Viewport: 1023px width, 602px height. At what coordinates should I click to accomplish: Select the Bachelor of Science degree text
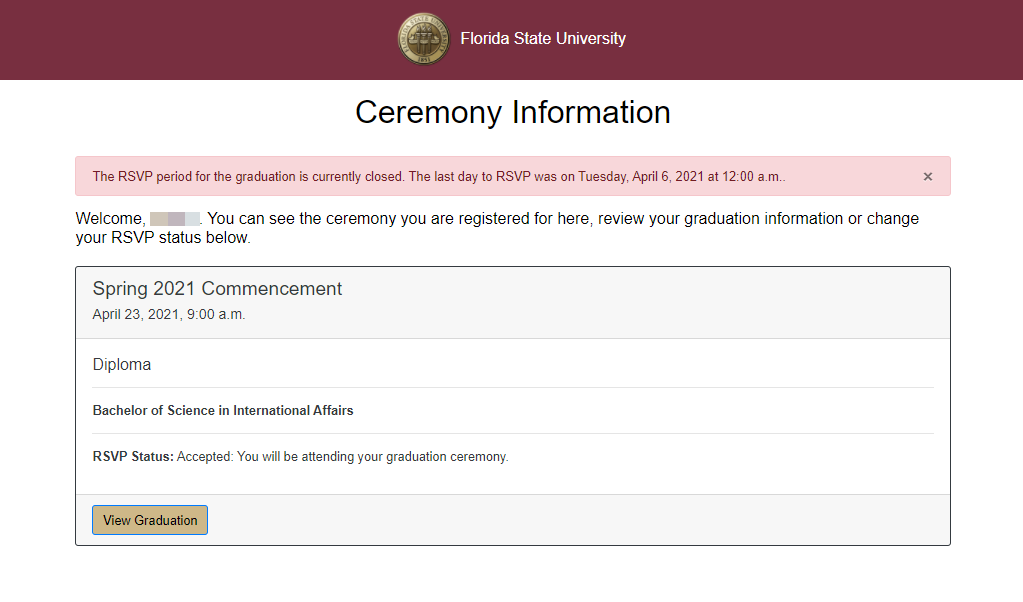click(224, 410)
